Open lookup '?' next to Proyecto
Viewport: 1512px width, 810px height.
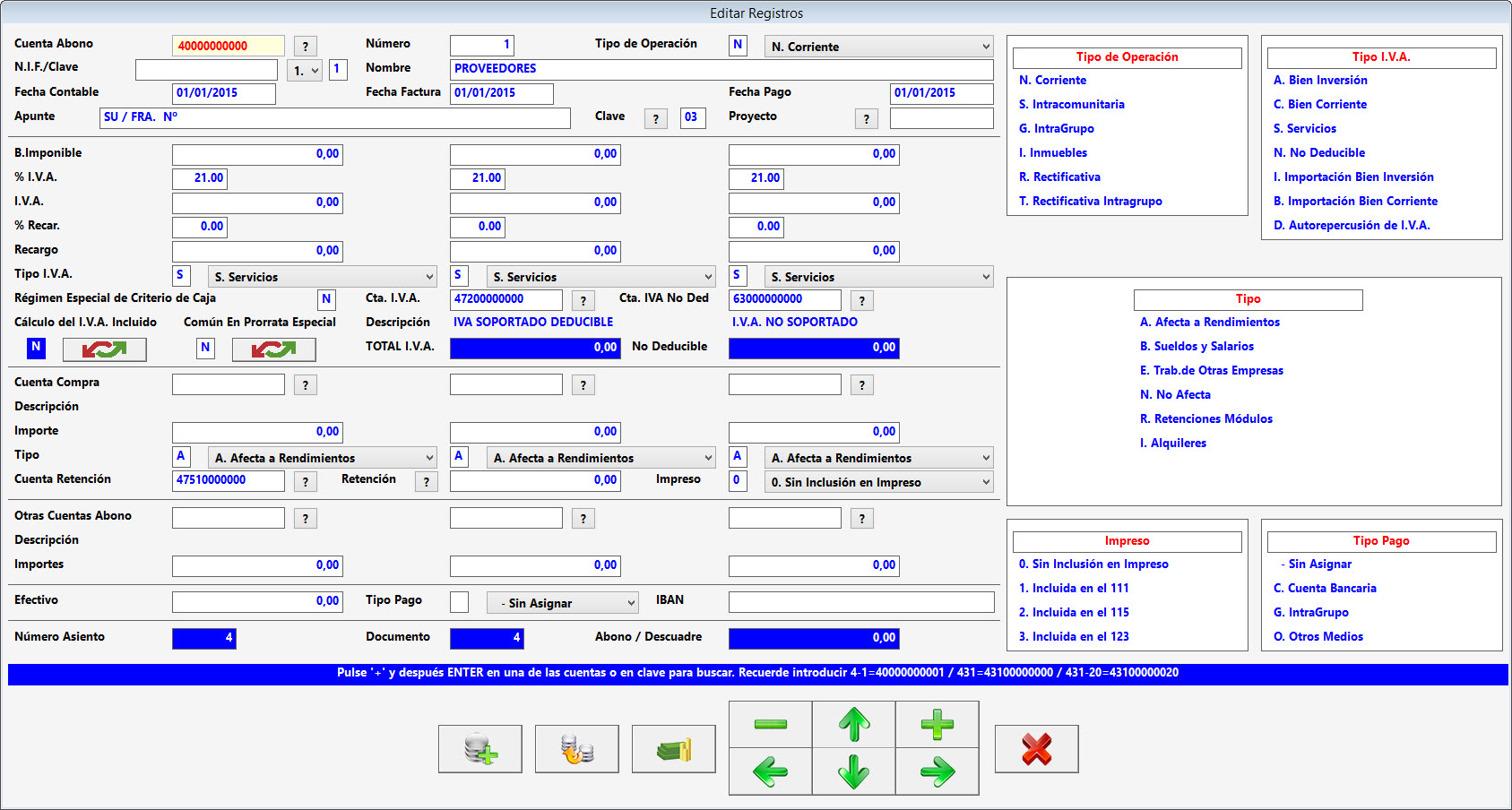click(866, 119)
